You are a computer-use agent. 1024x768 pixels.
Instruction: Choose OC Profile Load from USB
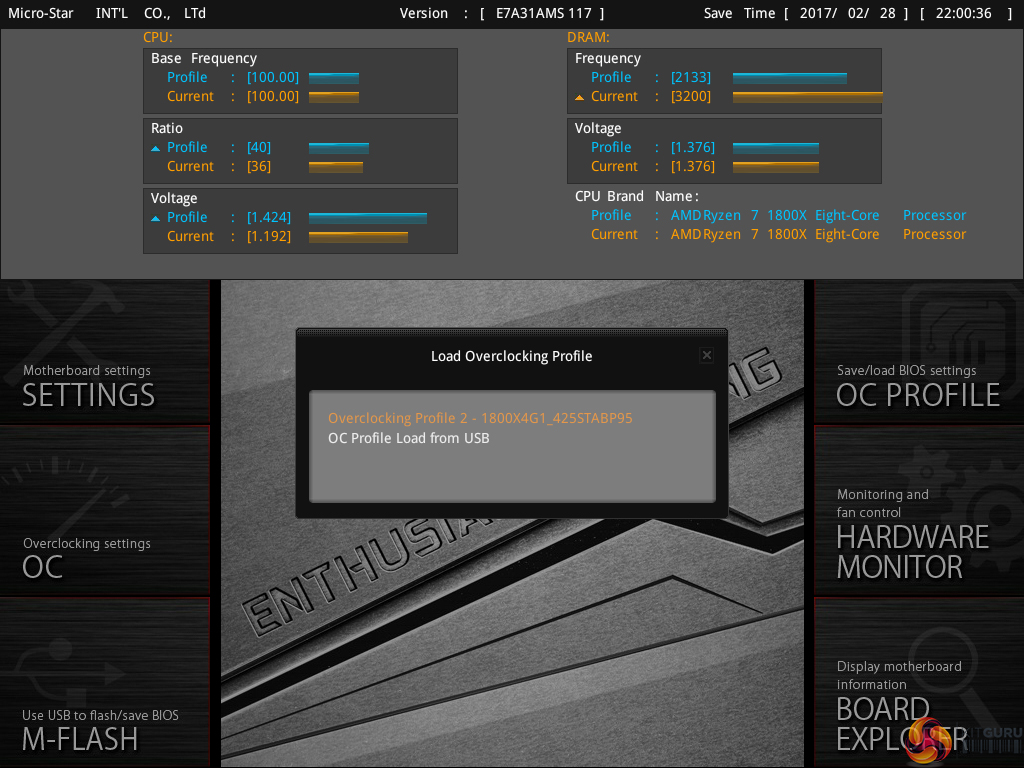coord(409,438)
